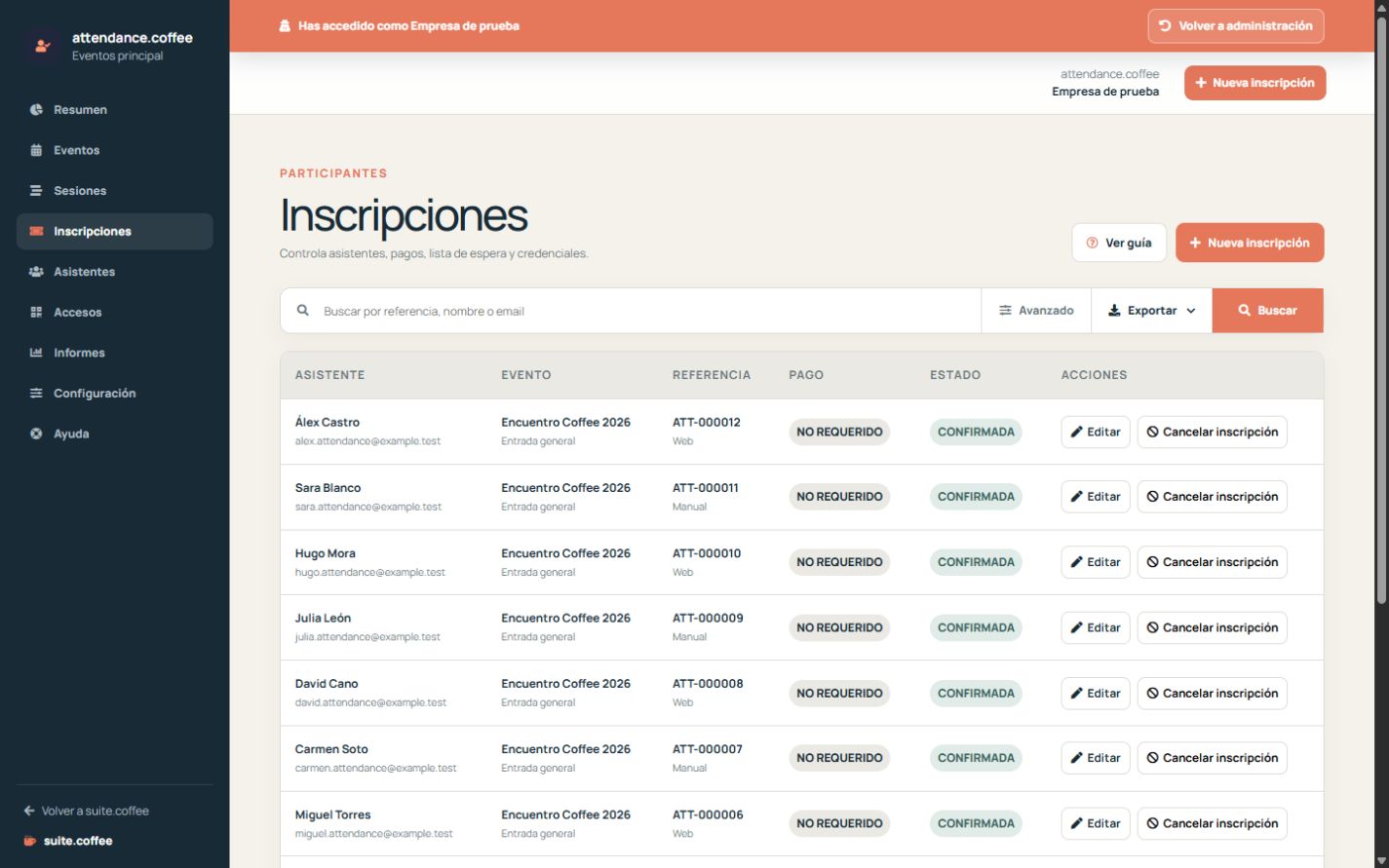
Task: Click the attendance.coffee logo icon
Action: [x=42, y=46]
